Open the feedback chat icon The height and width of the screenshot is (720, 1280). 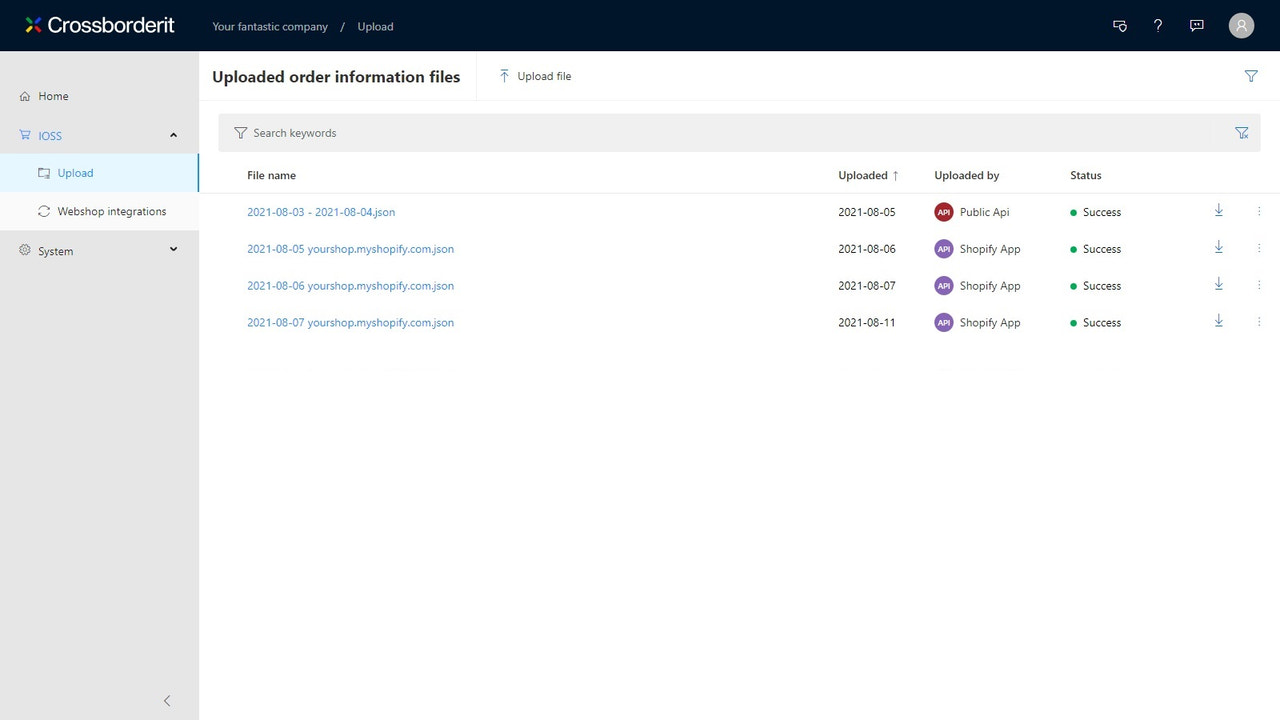(x=1196, y=26)
